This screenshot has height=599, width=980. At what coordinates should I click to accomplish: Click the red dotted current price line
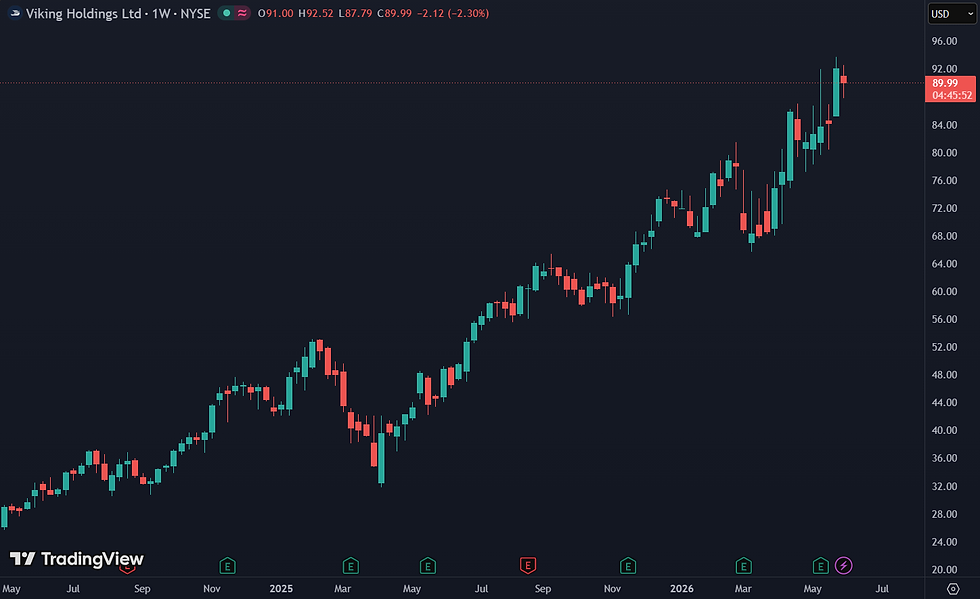[x=462, y=83]
